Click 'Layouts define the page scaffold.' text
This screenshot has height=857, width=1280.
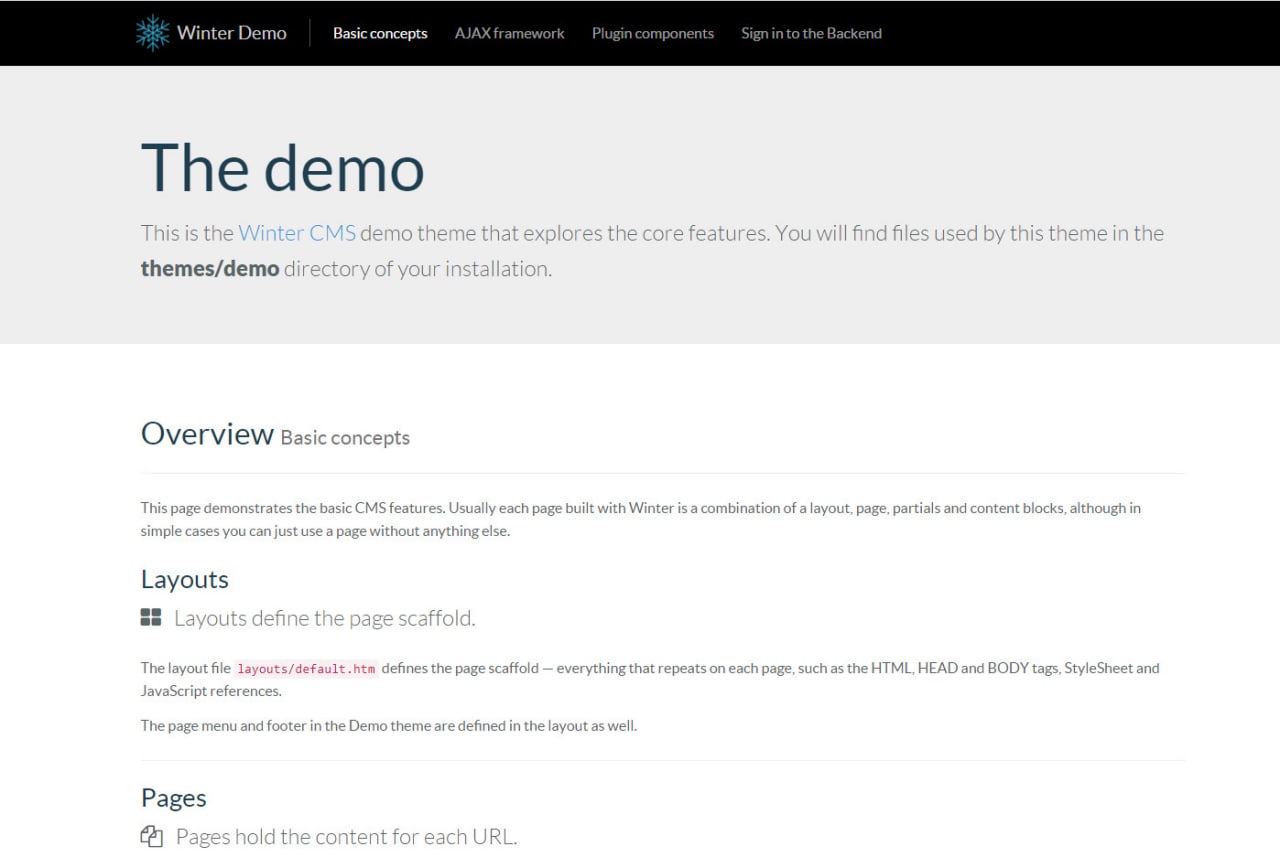click(x=325, y=618)
